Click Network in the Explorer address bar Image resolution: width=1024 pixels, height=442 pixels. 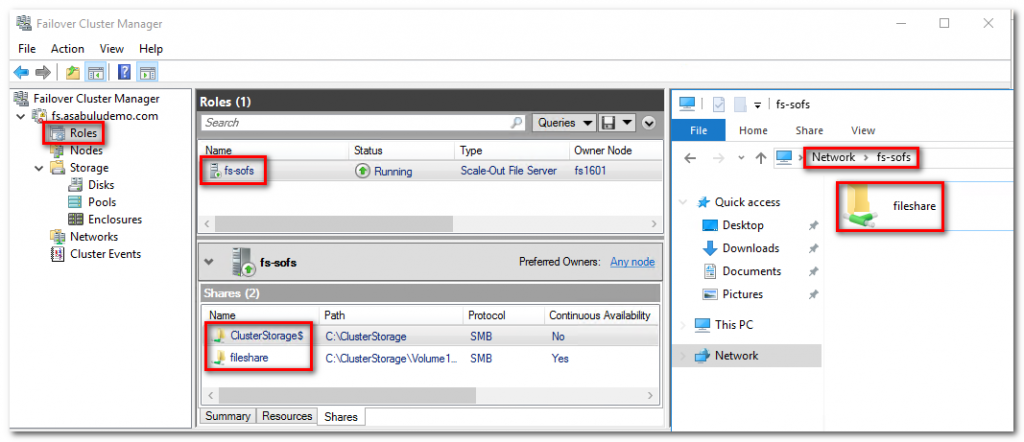click(x=833, y=157)
